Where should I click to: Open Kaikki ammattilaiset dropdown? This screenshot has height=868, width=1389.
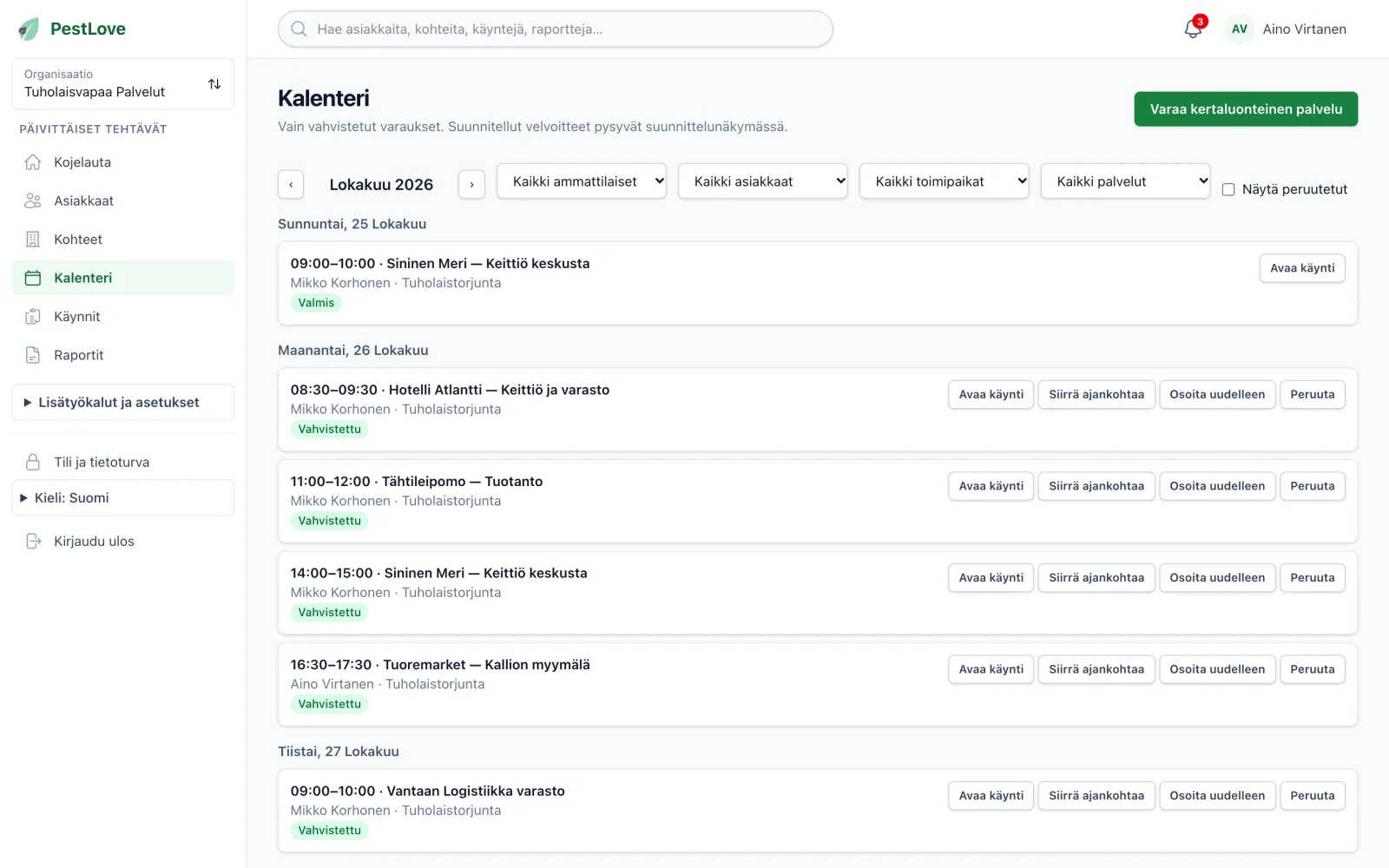pos(582,181)
